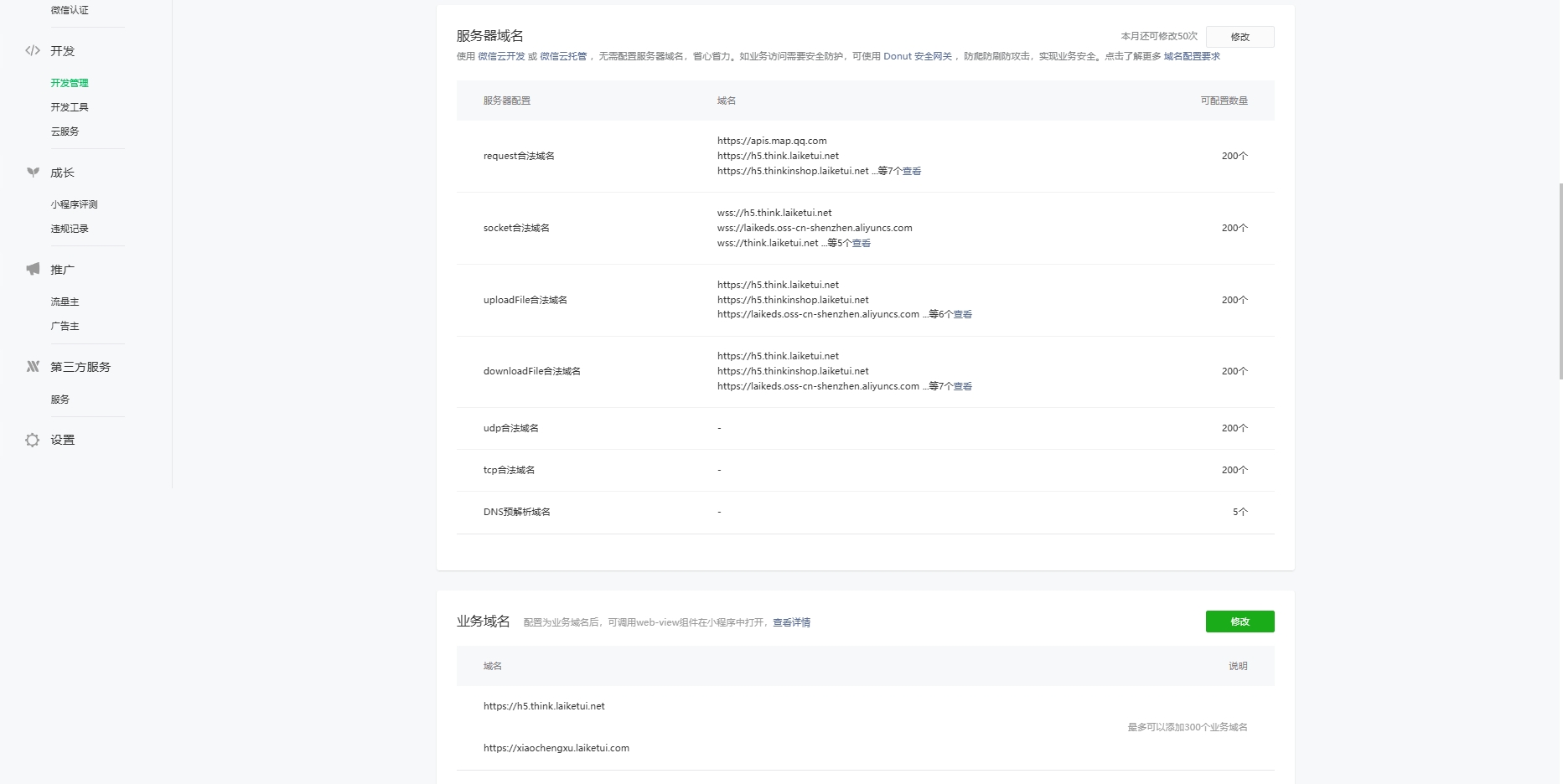Click the code brackets icon beside 开发

tap(33, 51)
